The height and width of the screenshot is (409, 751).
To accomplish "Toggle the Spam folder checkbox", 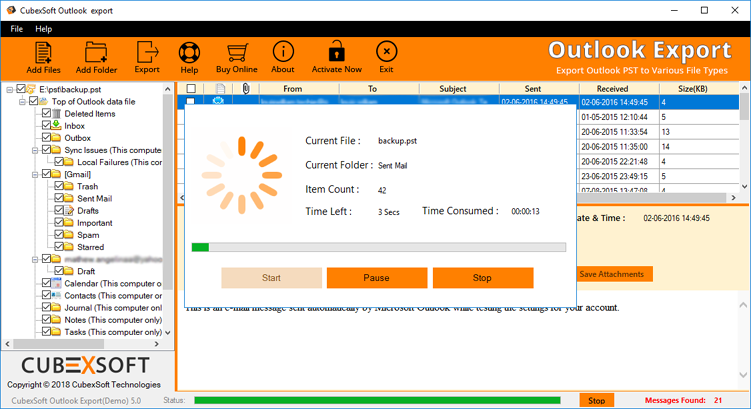I will pyautogui.click(x=58, y=235).
